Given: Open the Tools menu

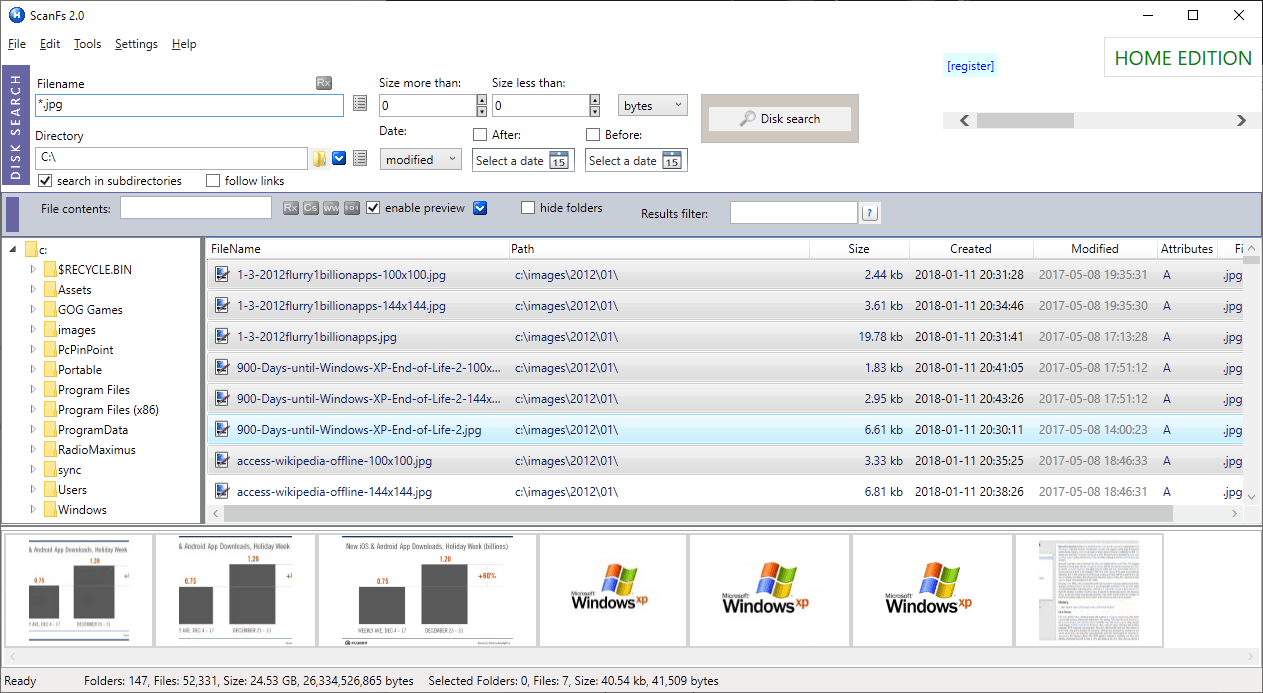Looking at the screenshot, I should coord(88,44).
